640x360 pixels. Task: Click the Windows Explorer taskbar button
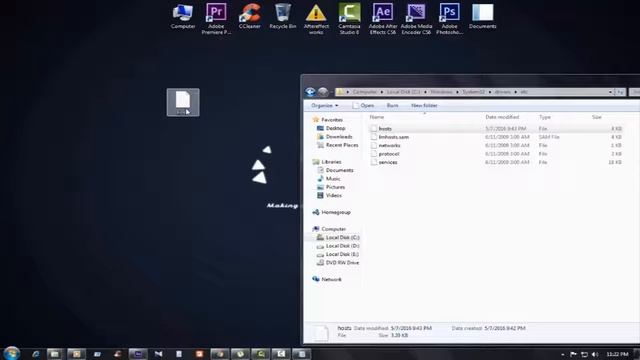(55, 354)
